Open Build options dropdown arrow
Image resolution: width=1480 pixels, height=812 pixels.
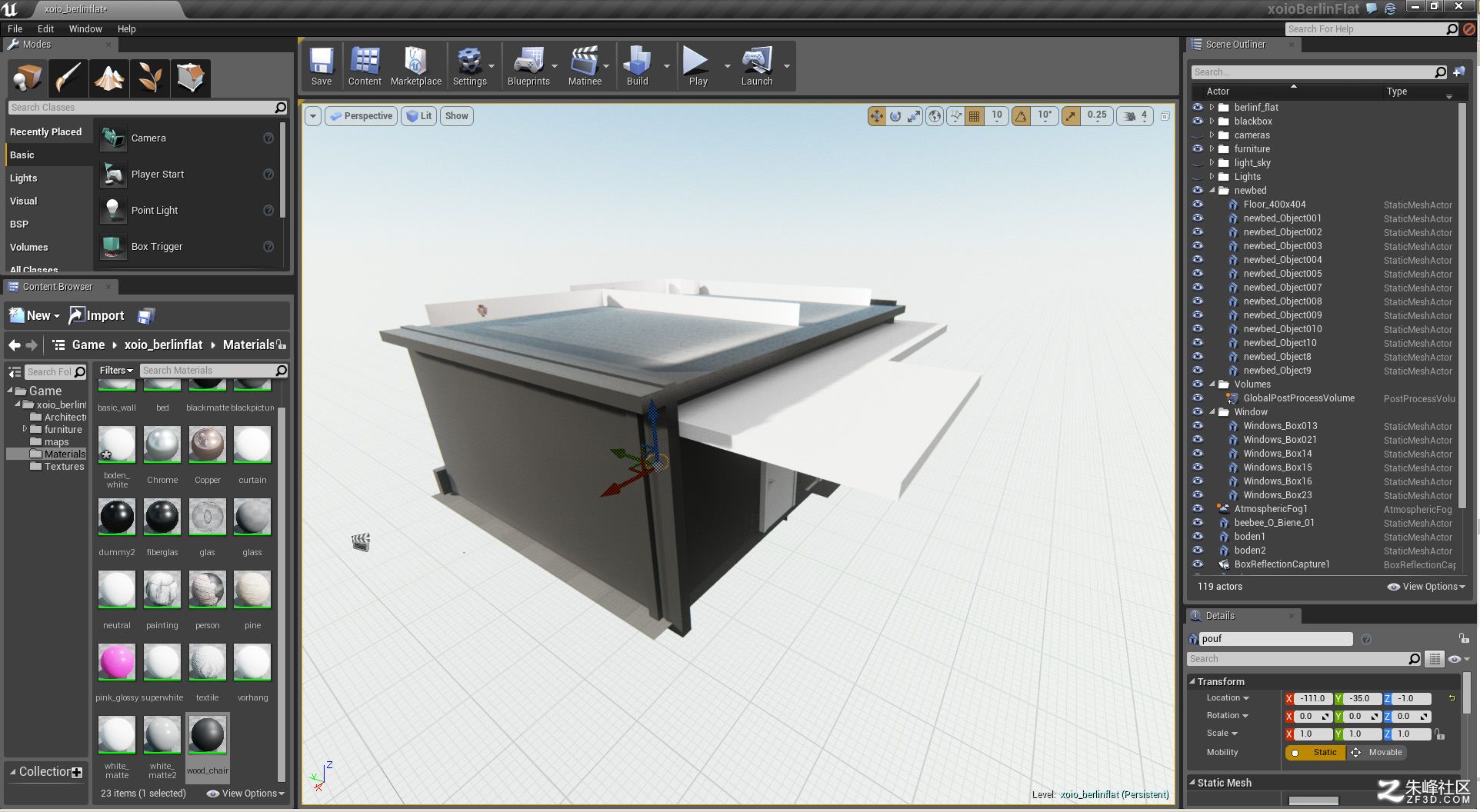[x=666, y=67]
